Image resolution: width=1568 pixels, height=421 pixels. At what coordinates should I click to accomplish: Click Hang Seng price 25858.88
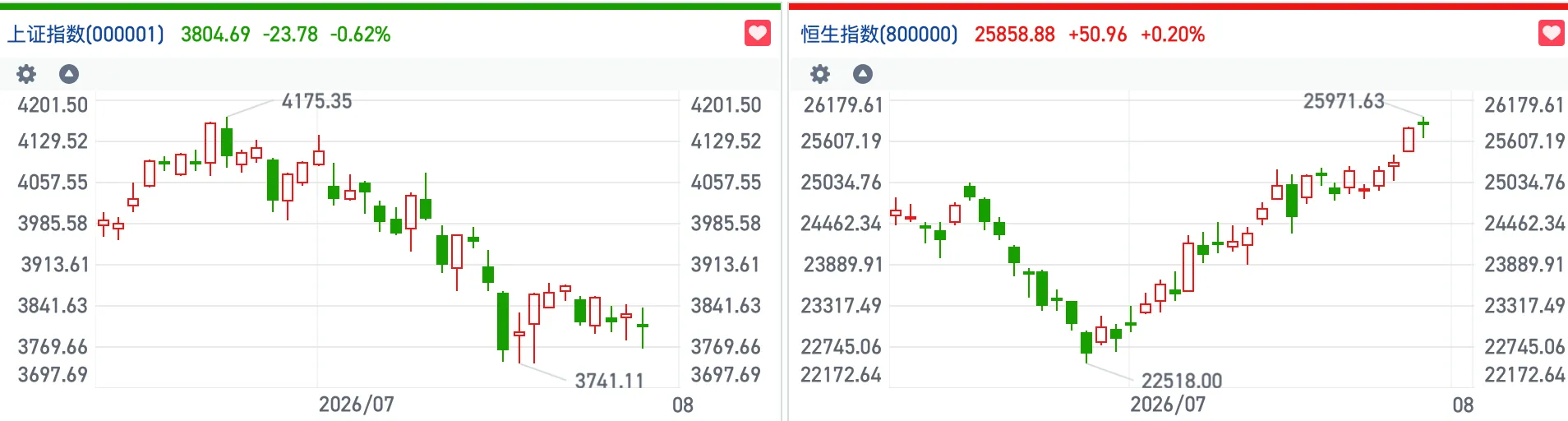pos(1015,35)
